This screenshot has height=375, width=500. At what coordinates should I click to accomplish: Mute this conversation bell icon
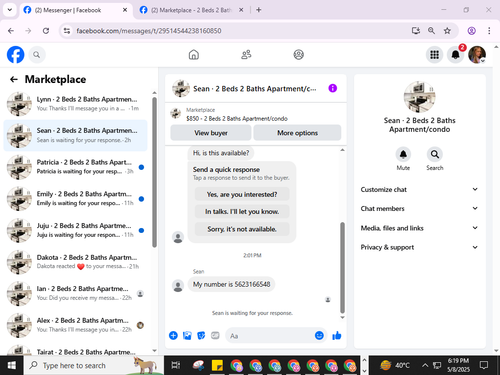tap(403, 154)
